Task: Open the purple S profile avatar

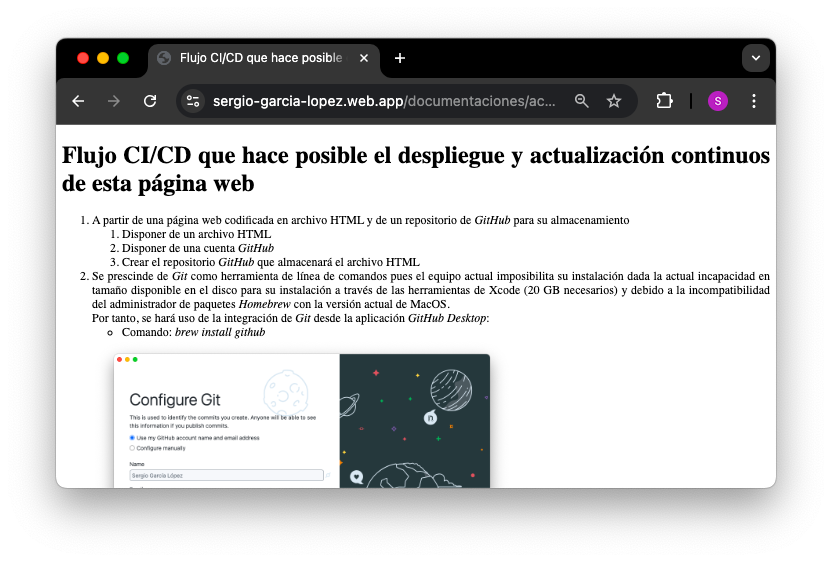Action: [x=717, y=101]
